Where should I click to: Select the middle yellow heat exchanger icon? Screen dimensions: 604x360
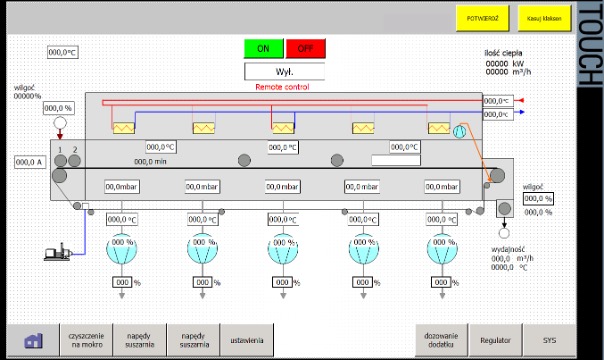283,128
